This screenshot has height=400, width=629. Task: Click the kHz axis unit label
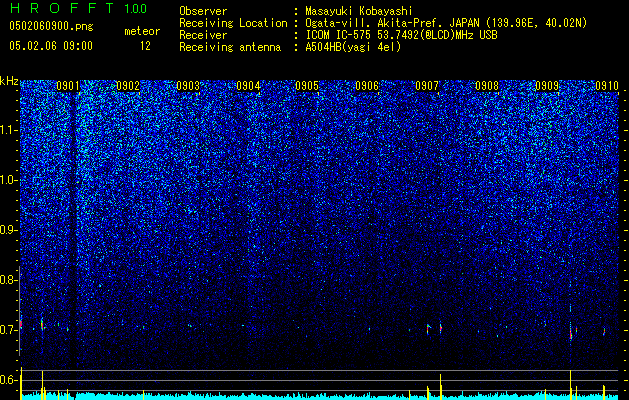click(9, 81)
